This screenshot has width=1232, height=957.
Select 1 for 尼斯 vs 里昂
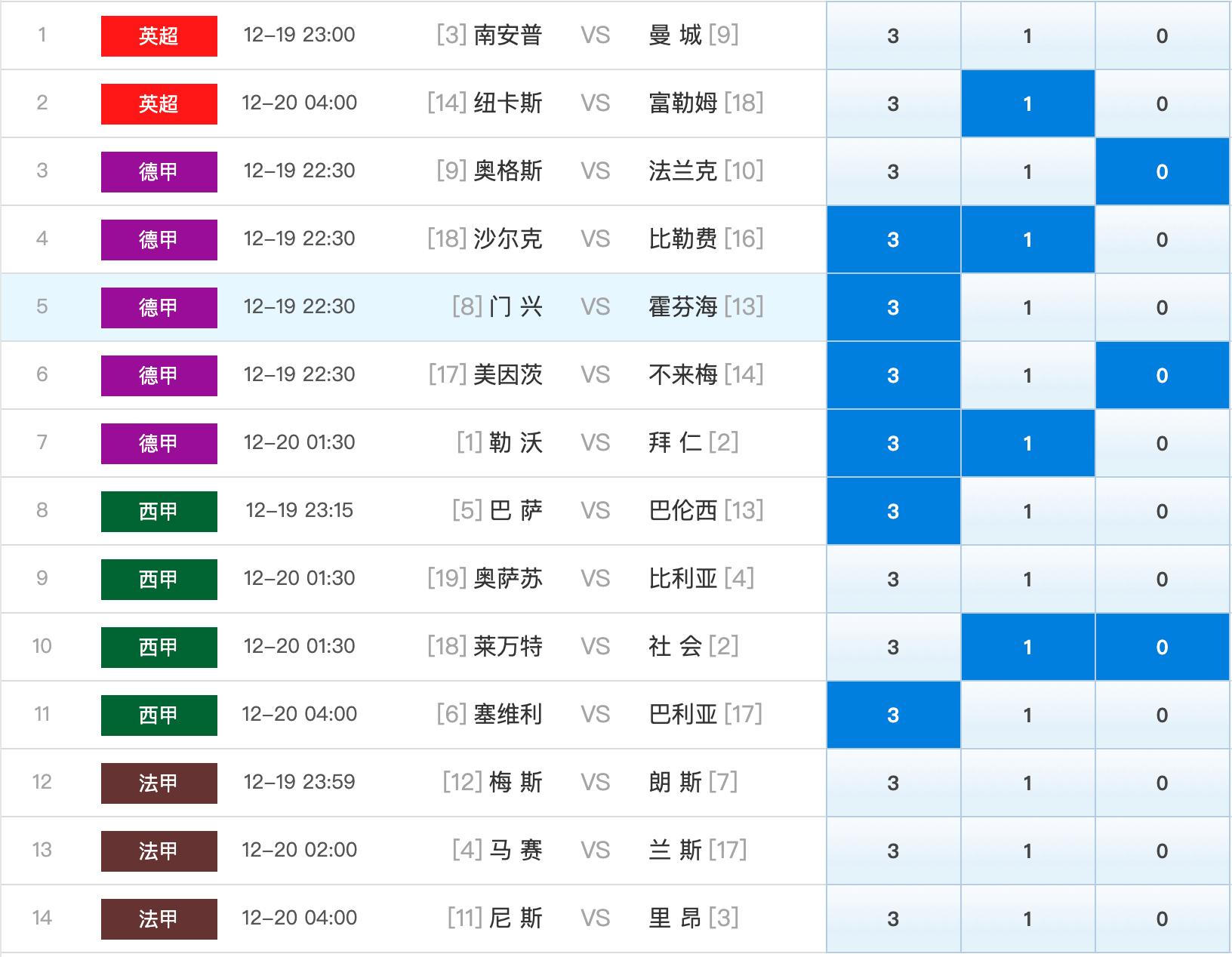pyautogui.click(x=1028, y=919)
